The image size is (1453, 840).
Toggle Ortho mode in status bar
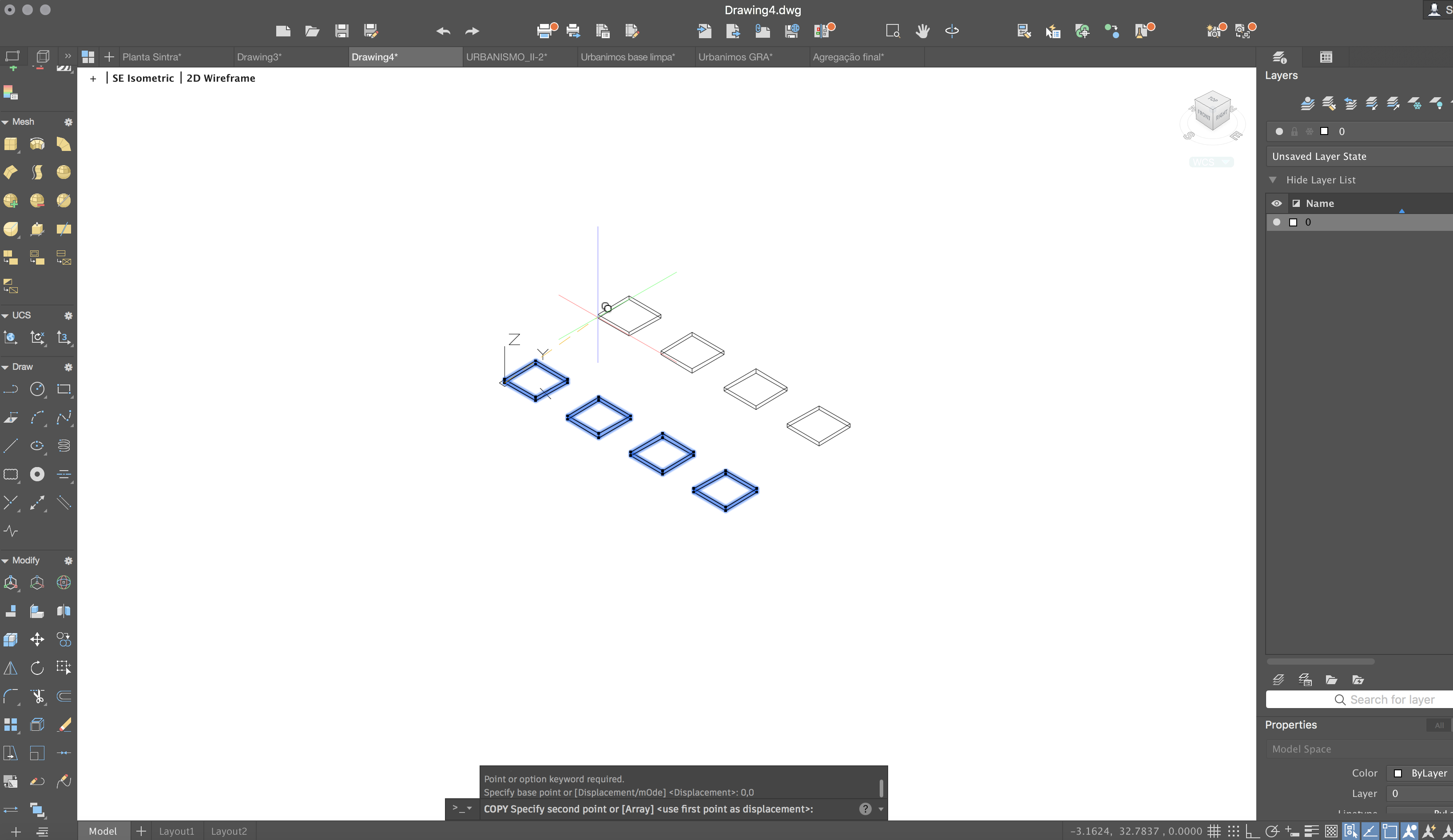(1252, 831)
